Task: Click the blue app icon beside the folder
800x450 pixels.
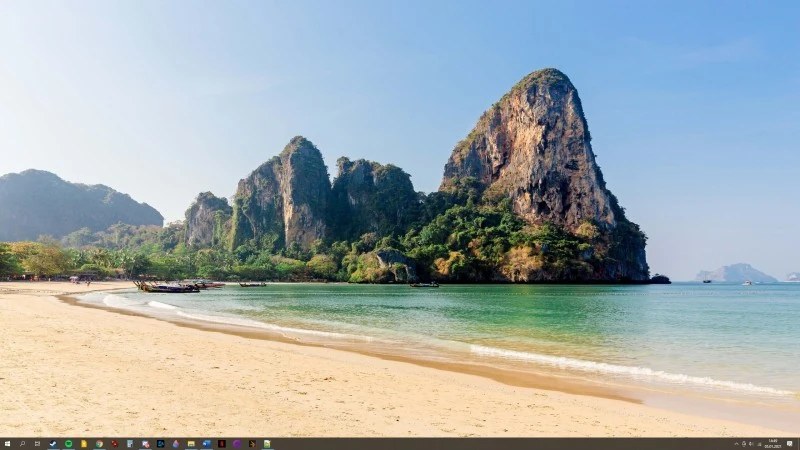Action: click(x=206, y=443)
